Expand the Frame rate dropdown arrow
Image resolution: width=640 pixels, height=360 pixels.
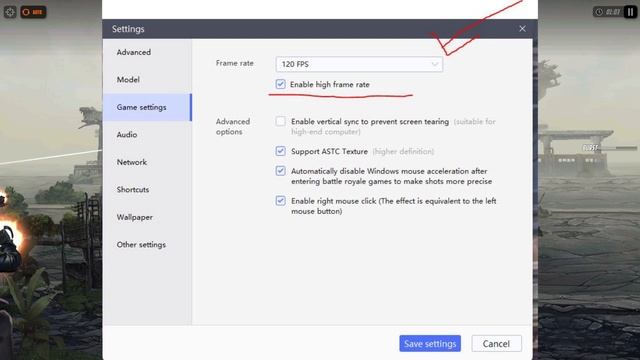pos(435,64)
